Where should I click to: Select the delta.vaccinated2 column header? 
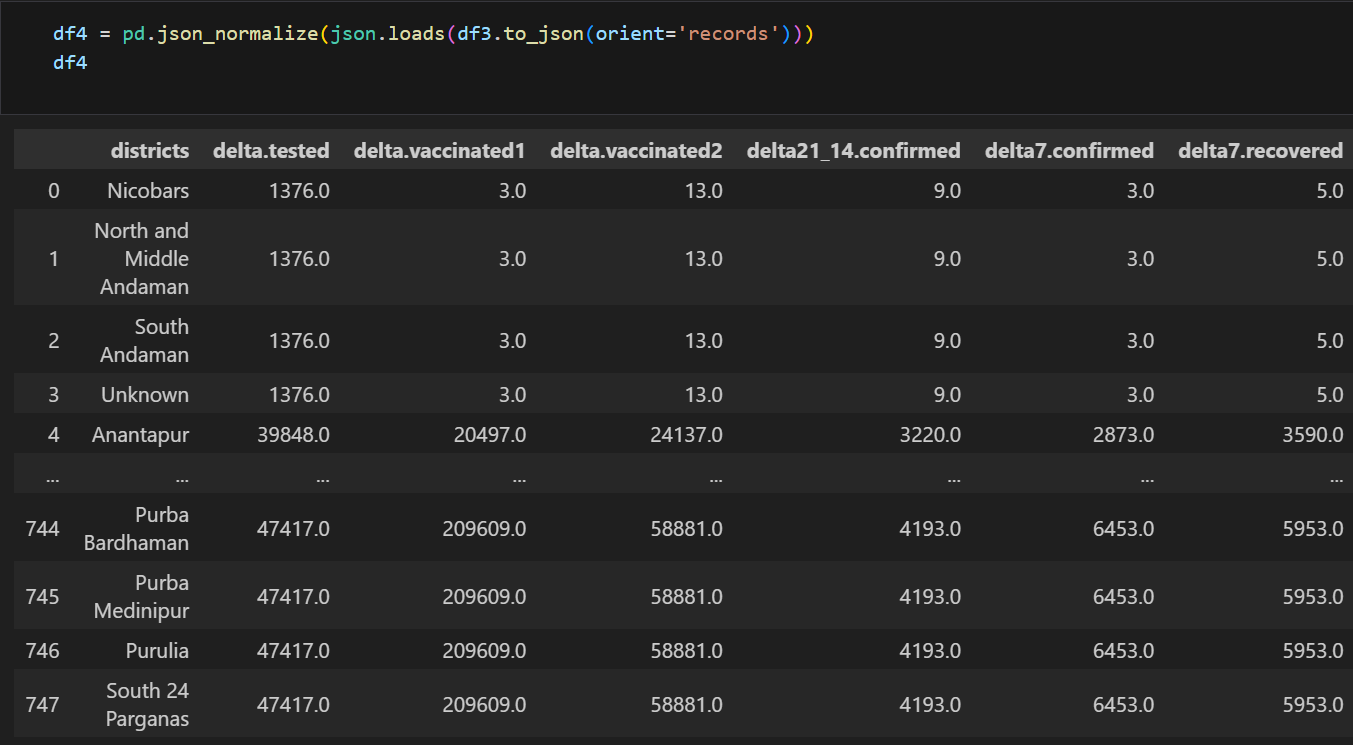click(x=637, y=150)
